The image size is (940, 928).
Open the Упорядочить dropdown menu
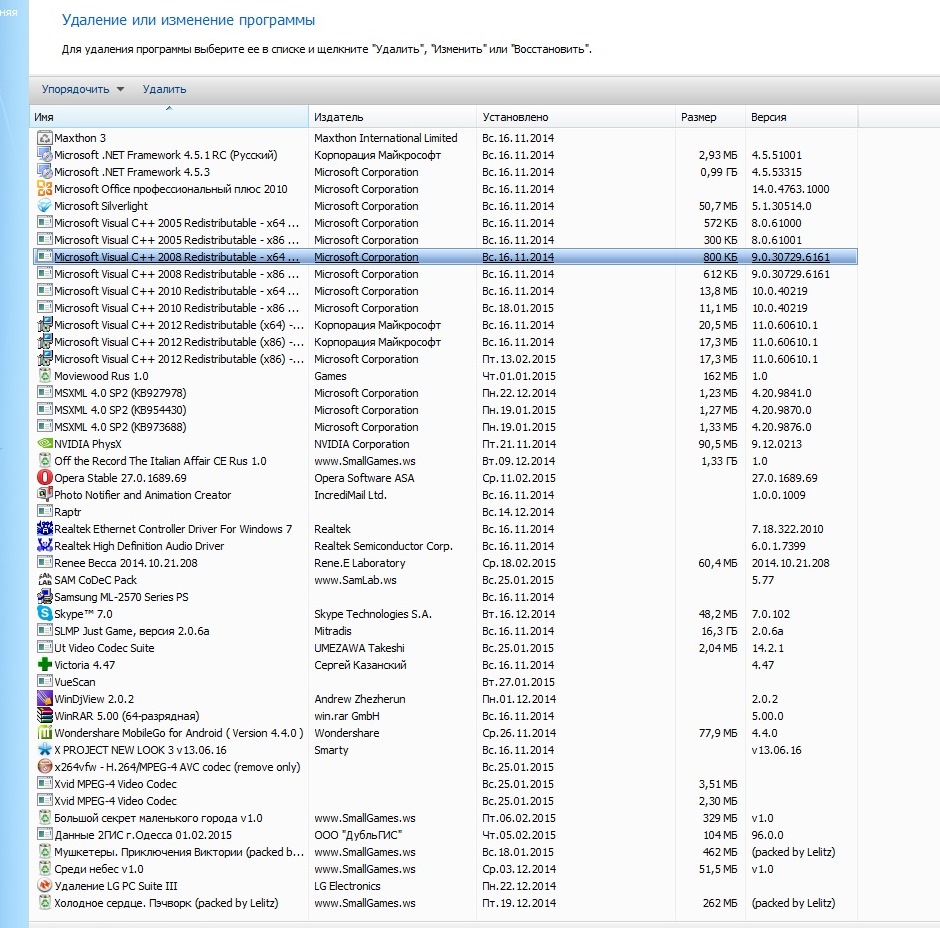click(x=83, y=89)
